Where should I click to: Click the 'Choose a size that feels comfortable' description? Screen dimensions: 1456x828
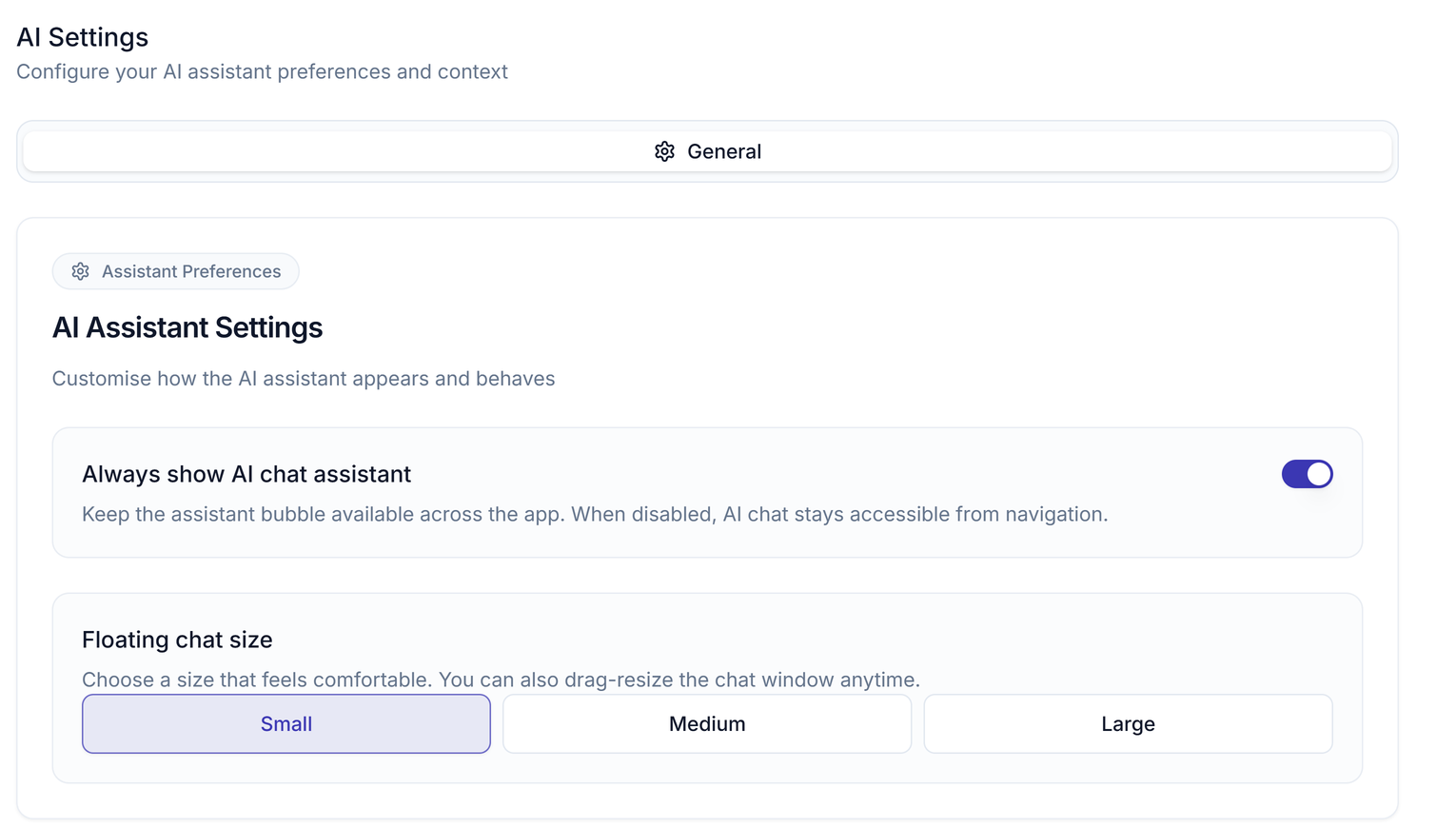tap(501, 680)
